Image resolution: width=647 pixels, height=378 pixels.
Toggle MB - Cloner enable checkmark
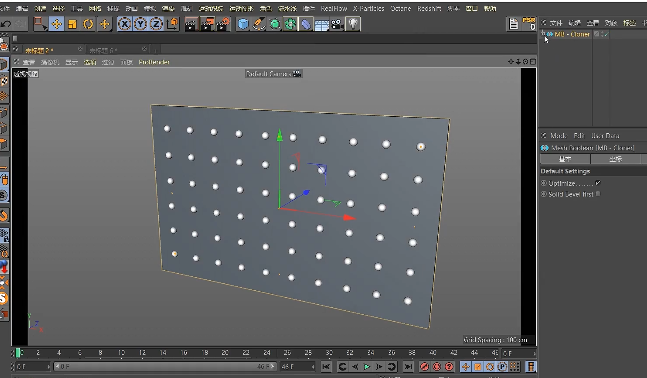[x=606, y=34]
